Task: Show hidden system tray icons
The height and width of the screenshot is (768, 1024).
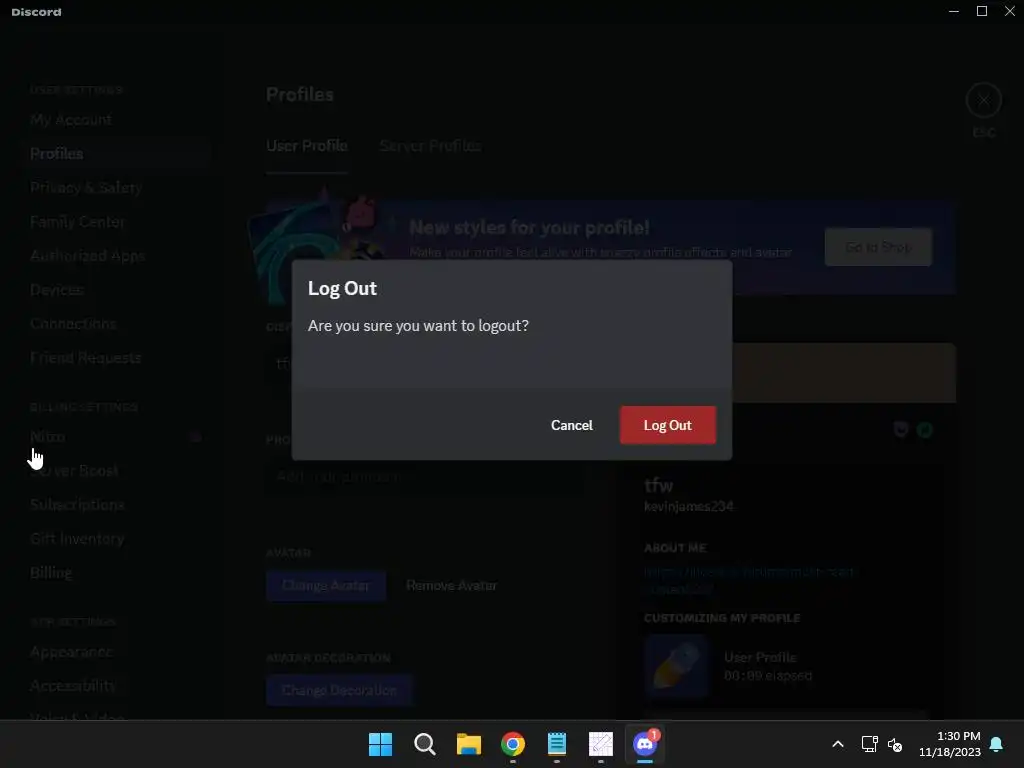Action: click(838, 744)
